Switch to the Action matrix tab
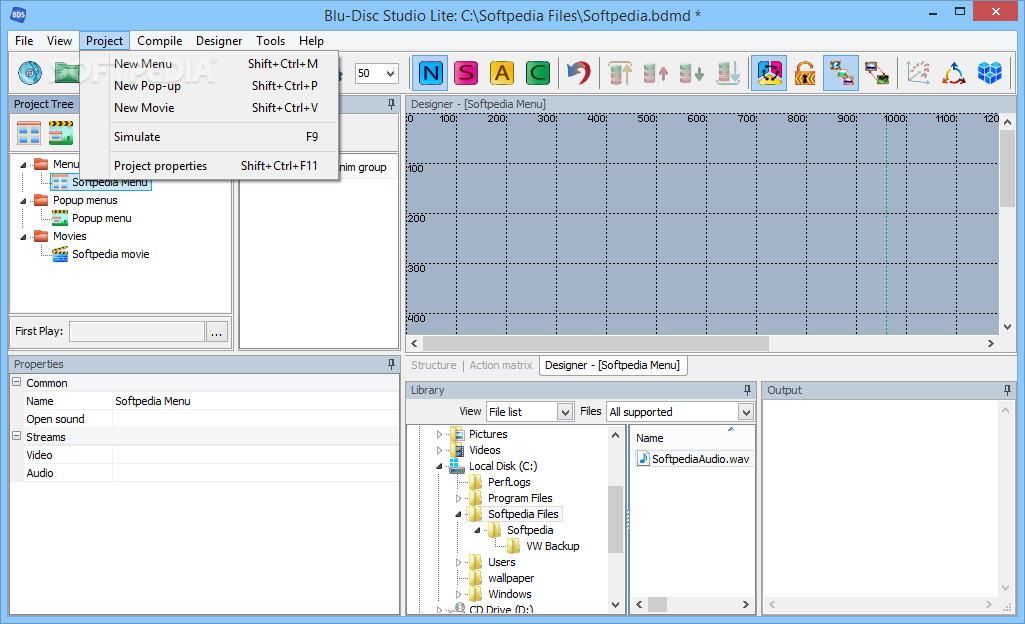Image resolution: width=1025 pixels, height=624 pixels. (x=501, y=365)
